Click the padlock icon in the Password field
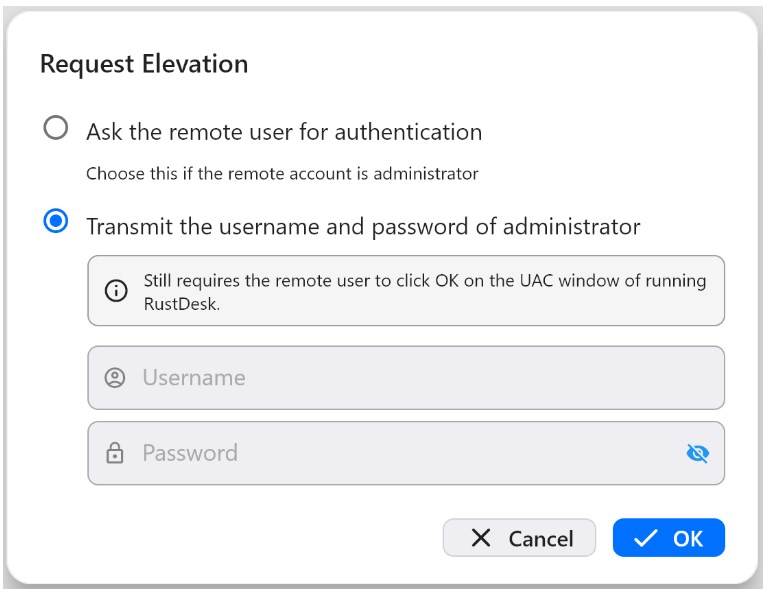 point(115,454)
